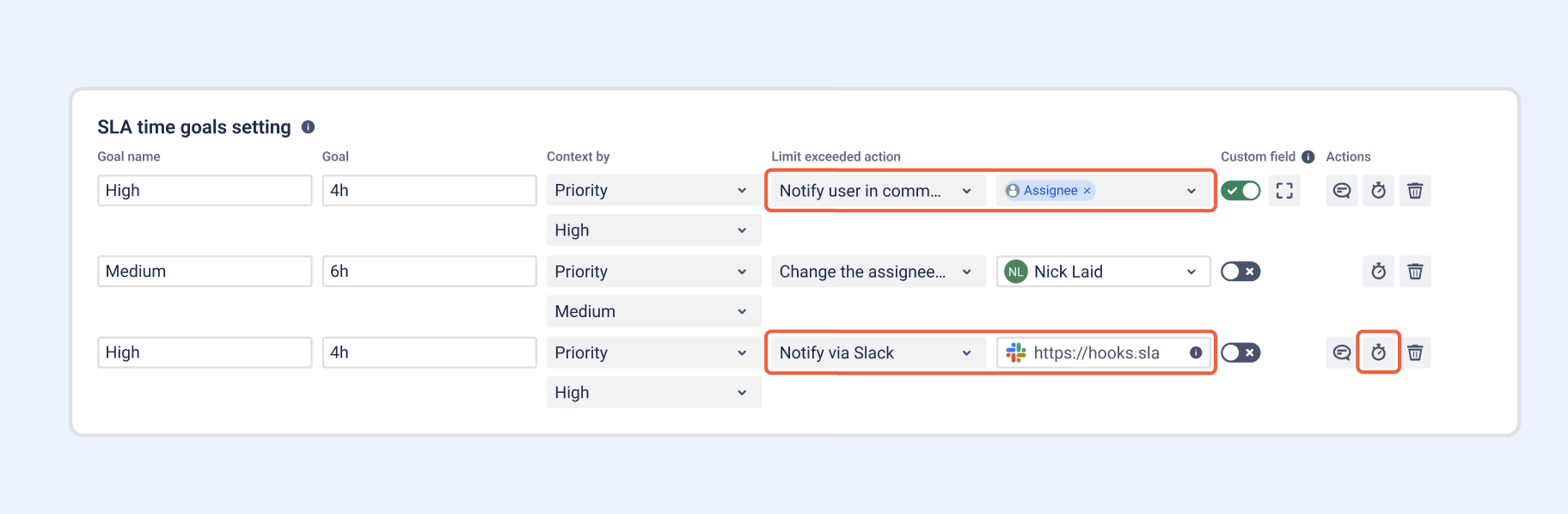Screen dimensions: 1568x514
Task: Expand the Assignee recipient dropdown arrow
Action: pyautogui.click(x=1191, y=191)
